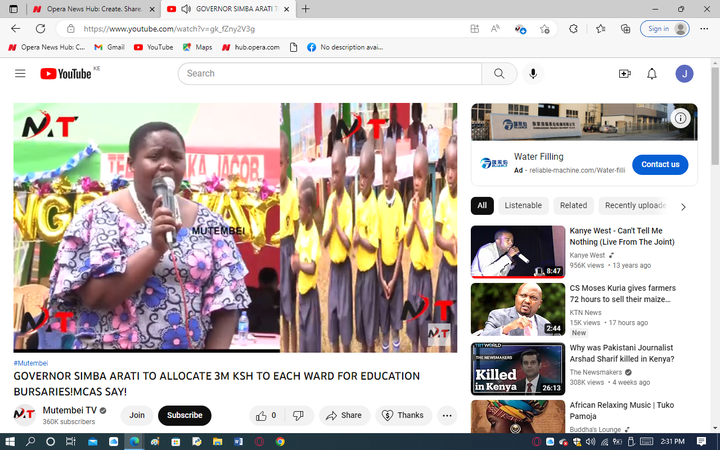Click the search magnifier button
Image resolution: width=720 pixels, height=450 pixels.
[497, 73]
